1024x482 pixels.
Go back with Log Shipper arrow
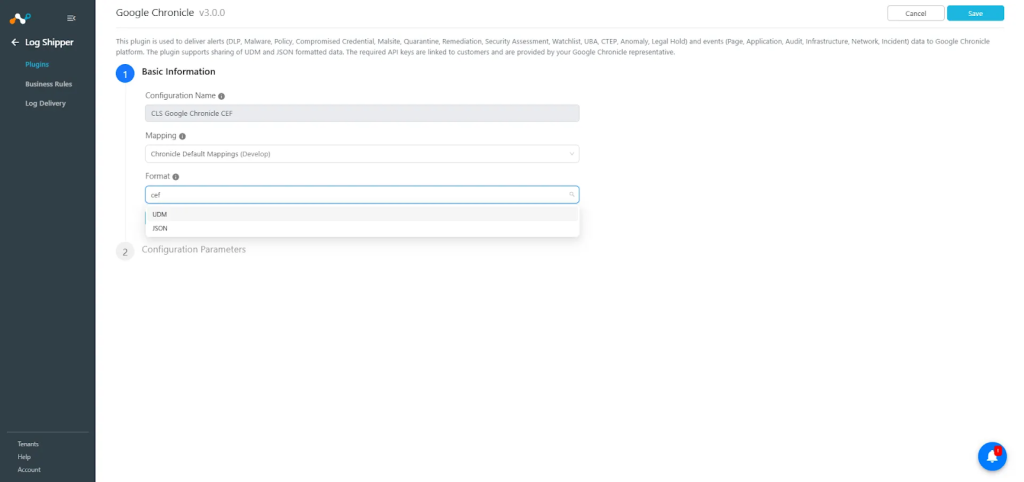[x=15, y=42]
